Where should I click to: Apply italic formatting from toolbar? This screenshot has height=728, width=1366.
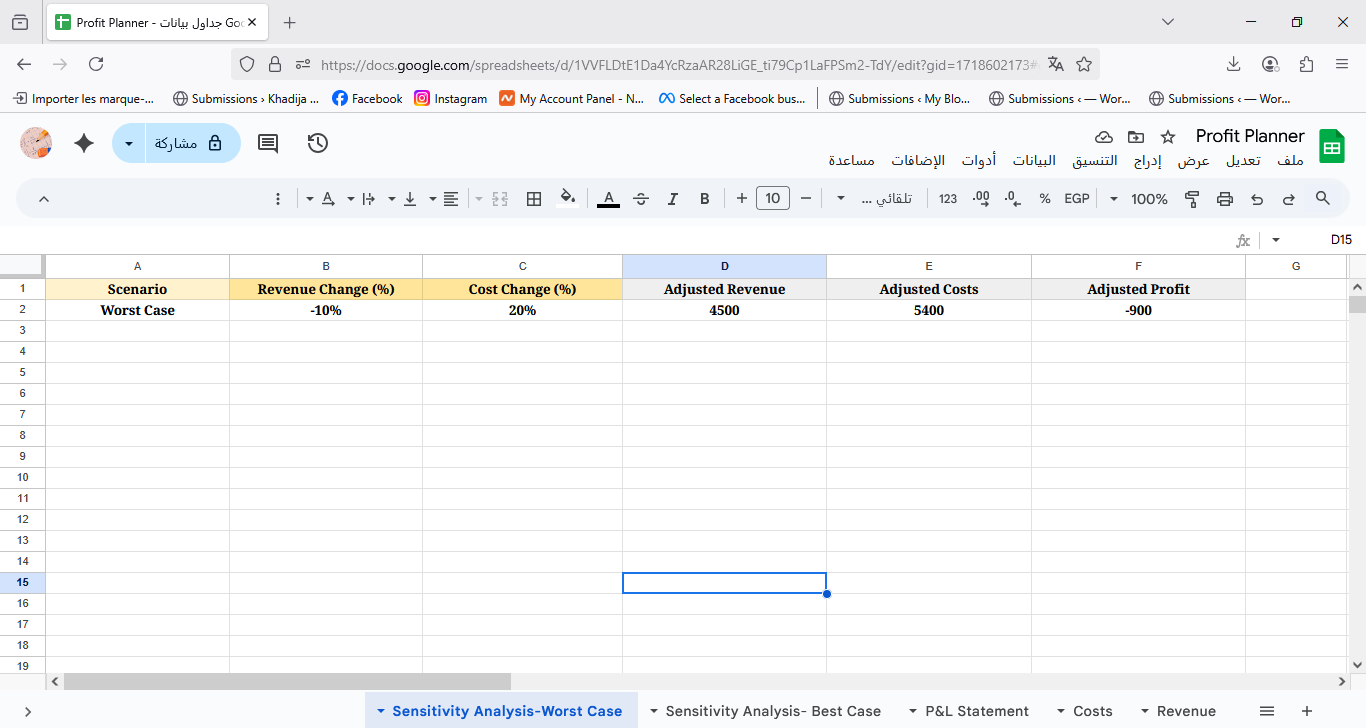(x=673, y=199)
